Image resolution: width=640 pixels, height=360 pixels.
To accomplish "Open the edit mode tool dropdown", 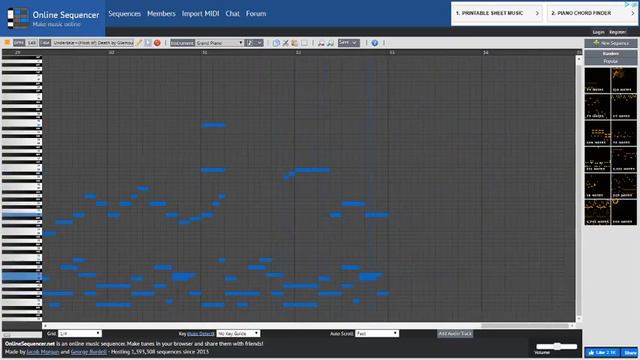I will pos(254,43).
